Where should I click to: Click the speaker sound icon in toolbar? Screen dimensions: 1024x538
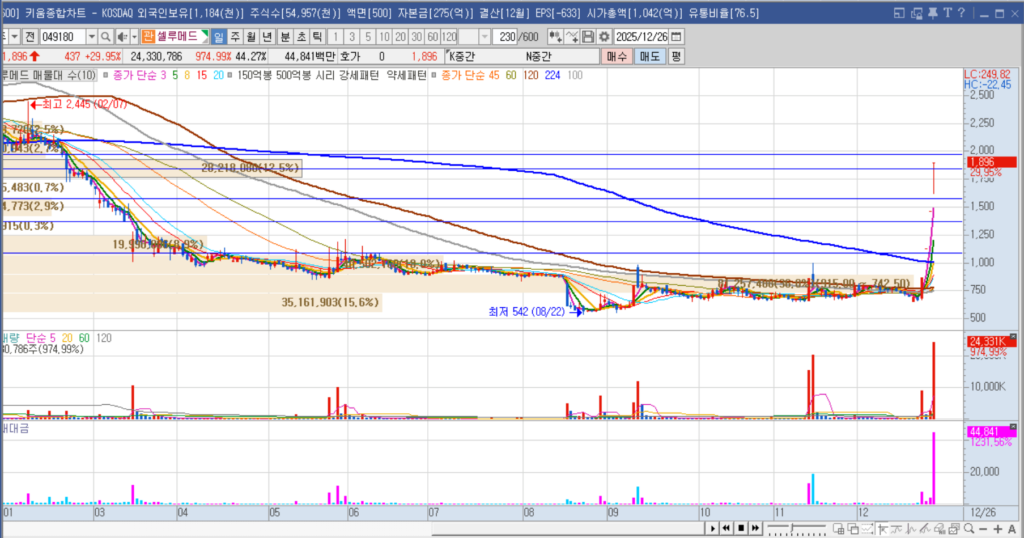[x=121, y=37]
